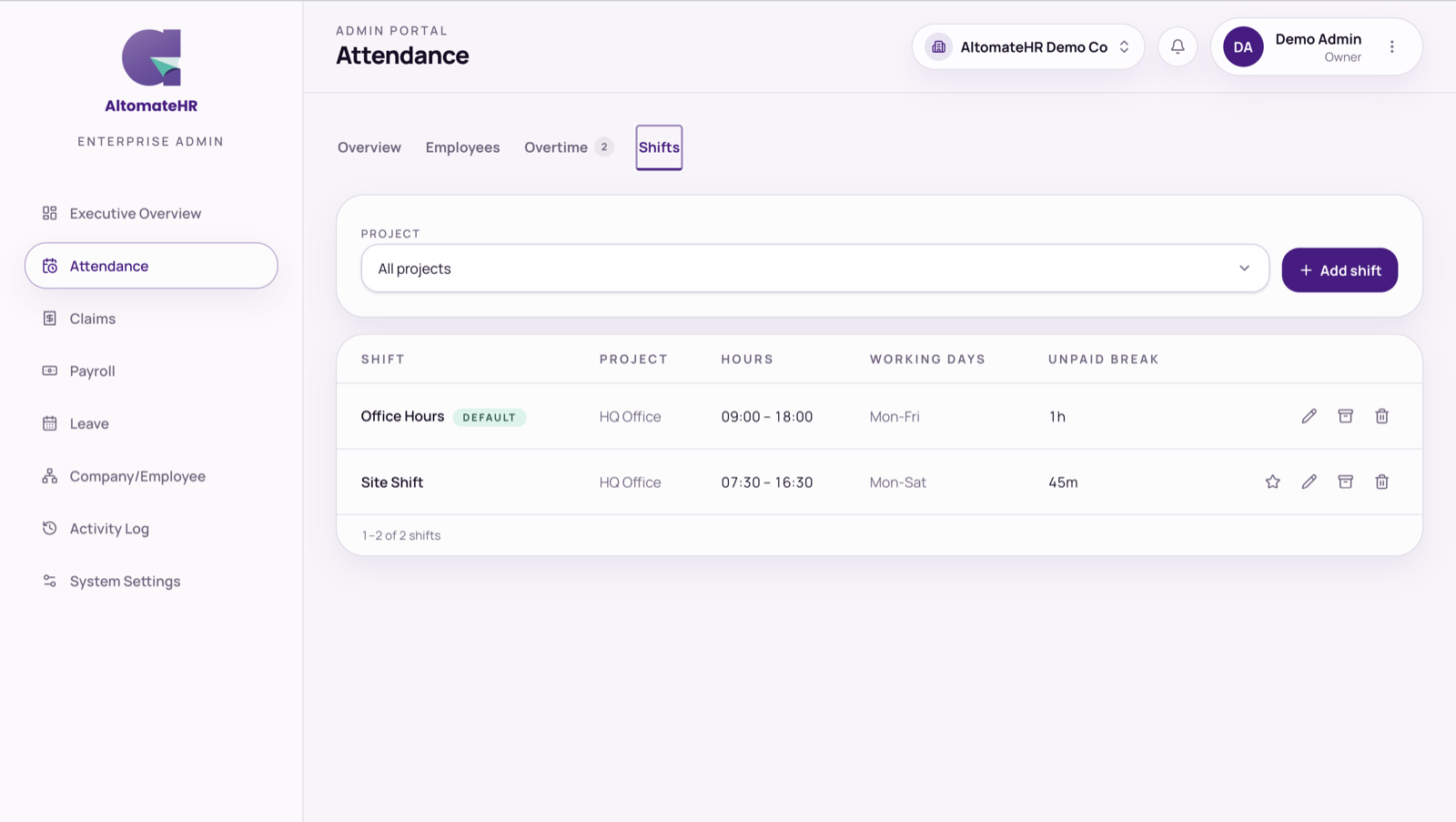Click the 07:30 – 16:30 hours cell
The image size is (1456, 822).
pos(767,482)
